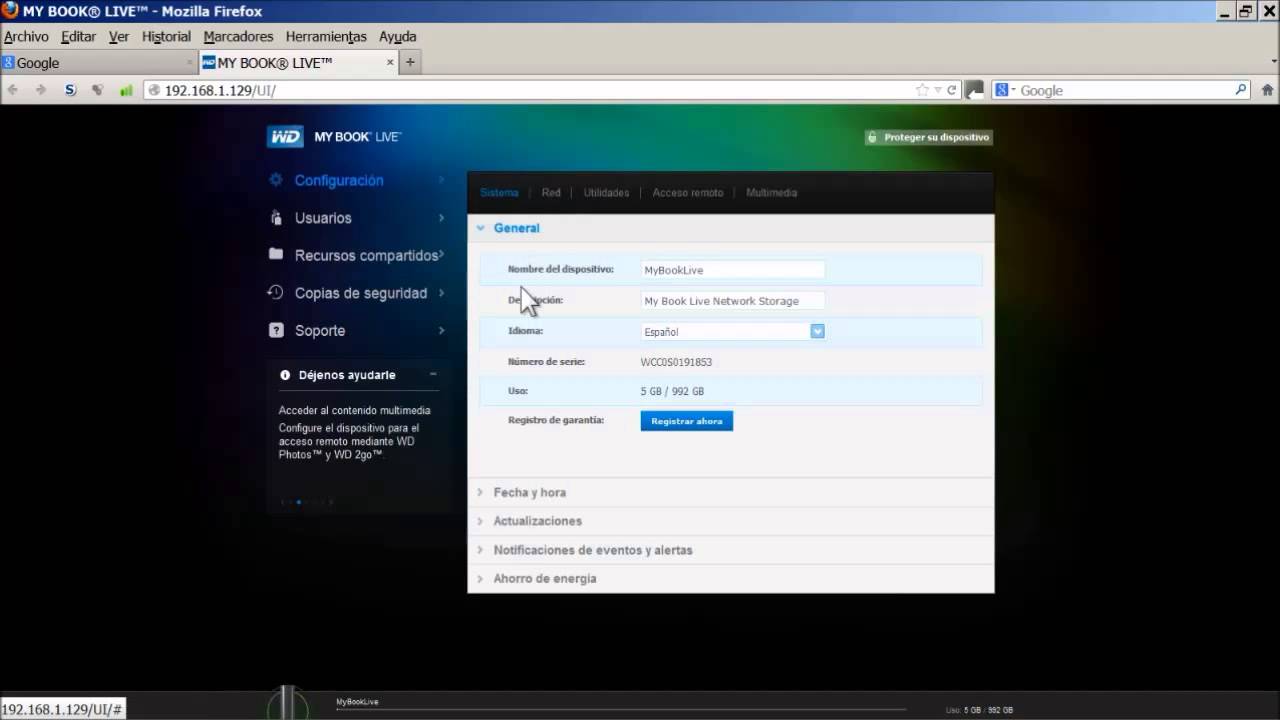
Task: Click the device icon in the bottom bar
Action: pos(287,703)
